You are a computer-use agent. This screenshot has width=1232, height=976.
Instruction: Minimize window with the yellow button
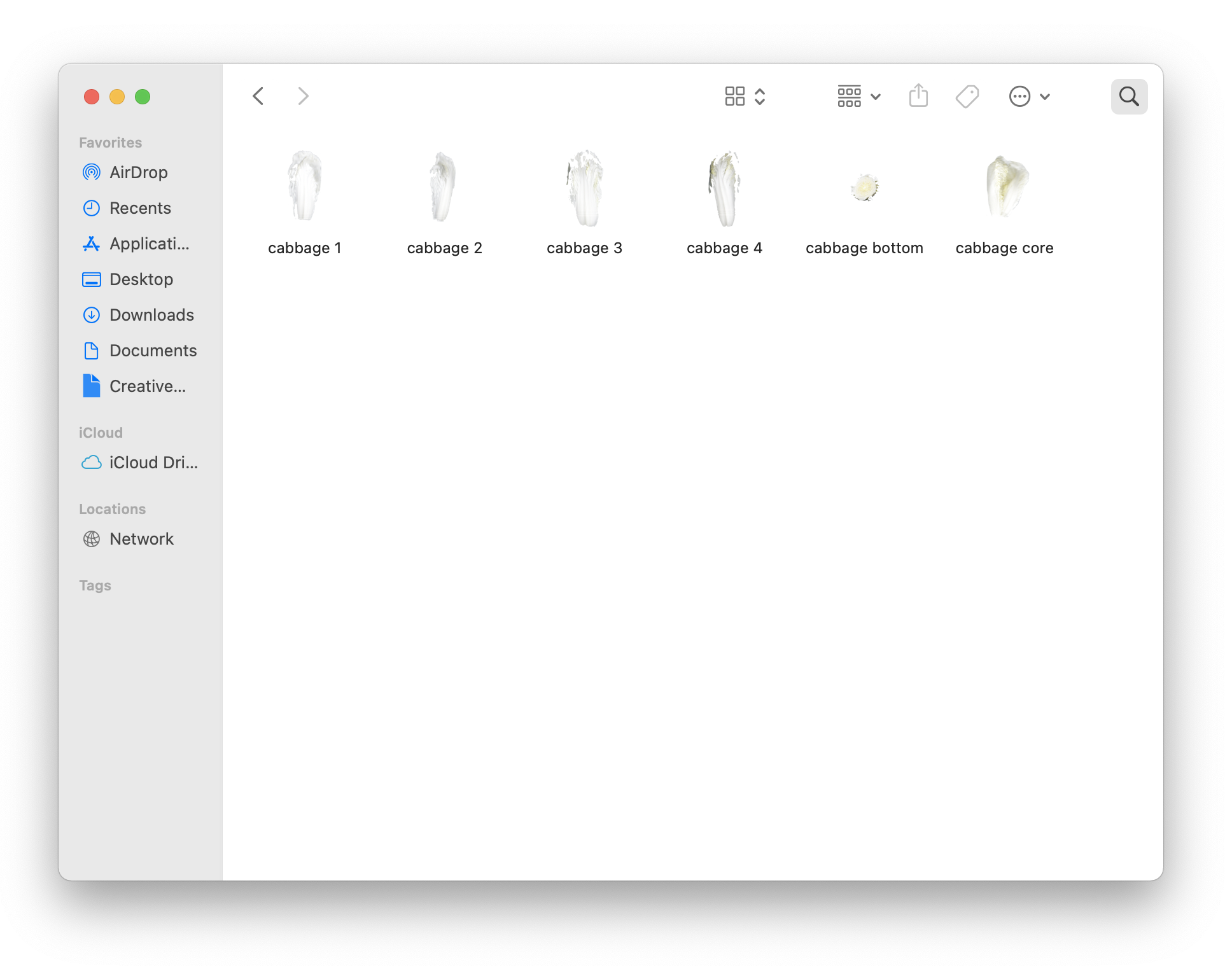117,97
